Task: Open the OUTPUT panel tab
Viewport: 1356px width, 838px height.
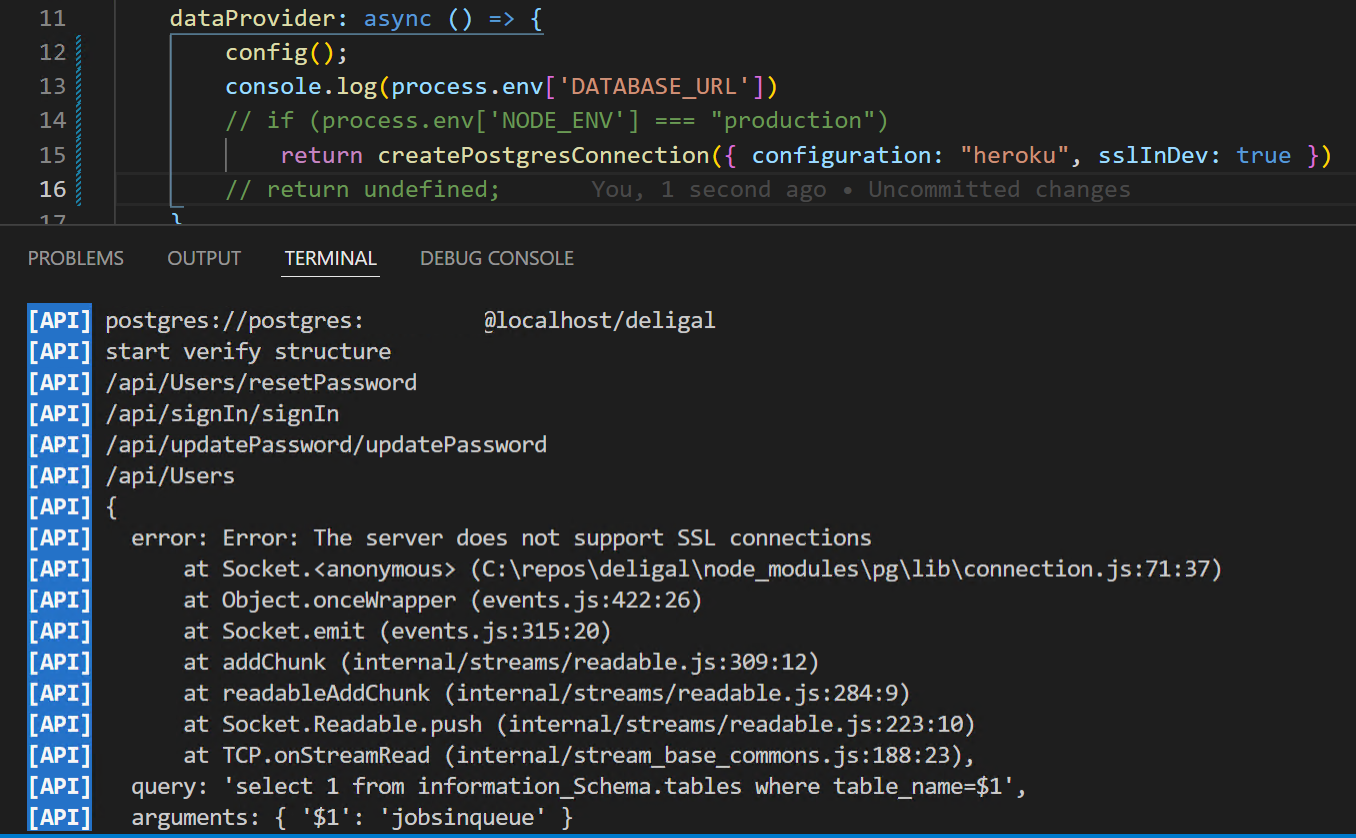Action: pos(204,258)
